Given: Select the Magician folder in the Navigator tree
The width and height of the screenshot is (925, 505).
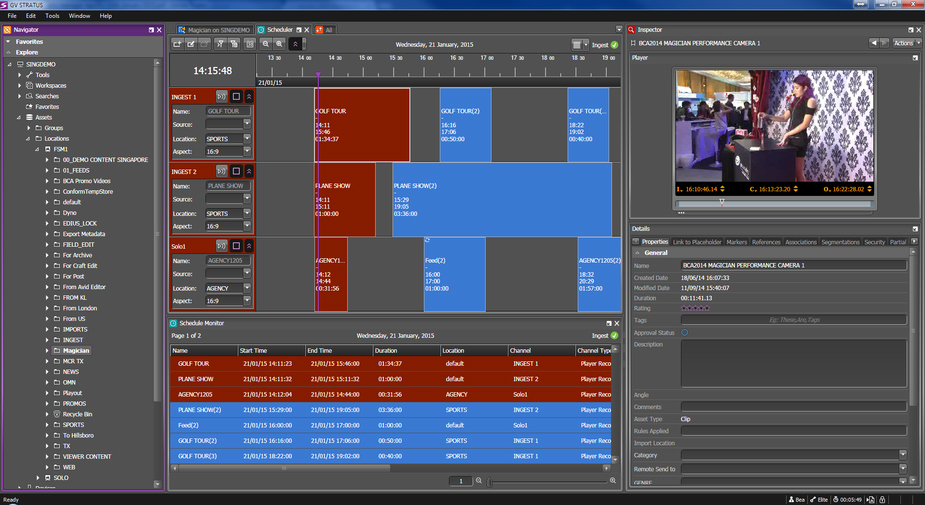Looking at the screenshot, I should pyautogui.click(x=76, y=351).
